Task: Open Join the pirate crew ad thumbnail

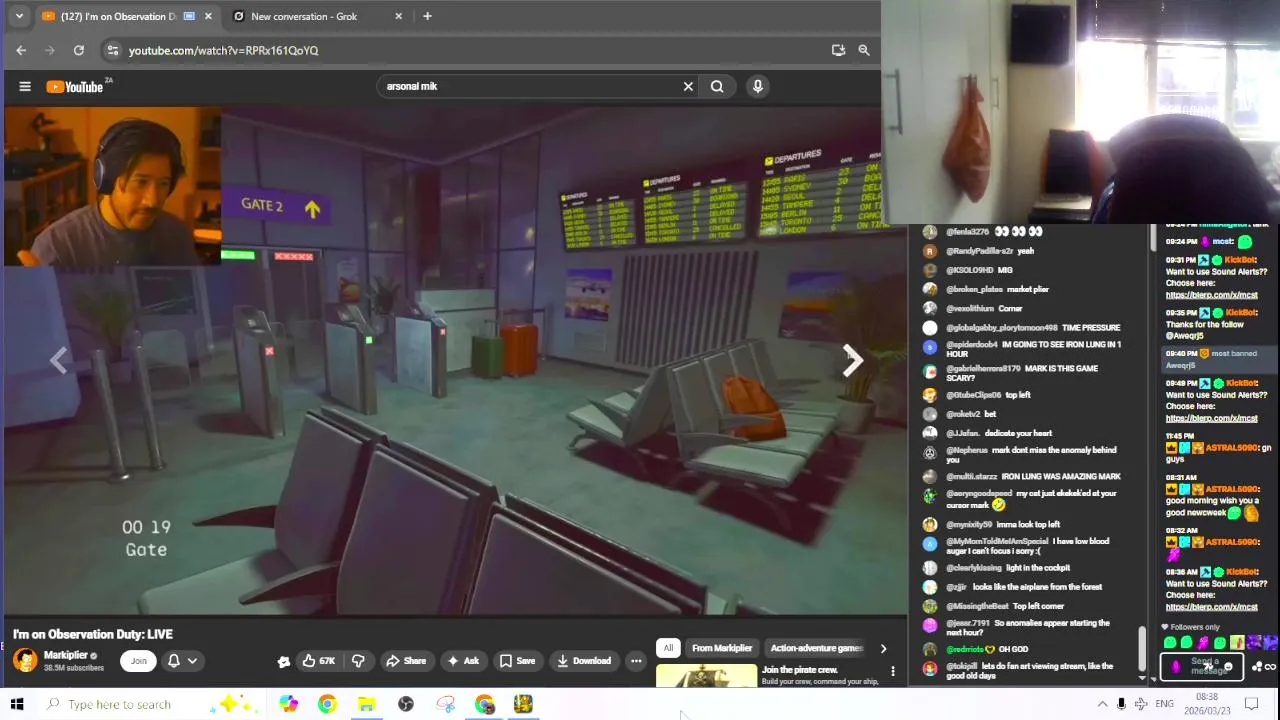Action: click(706, 676)
